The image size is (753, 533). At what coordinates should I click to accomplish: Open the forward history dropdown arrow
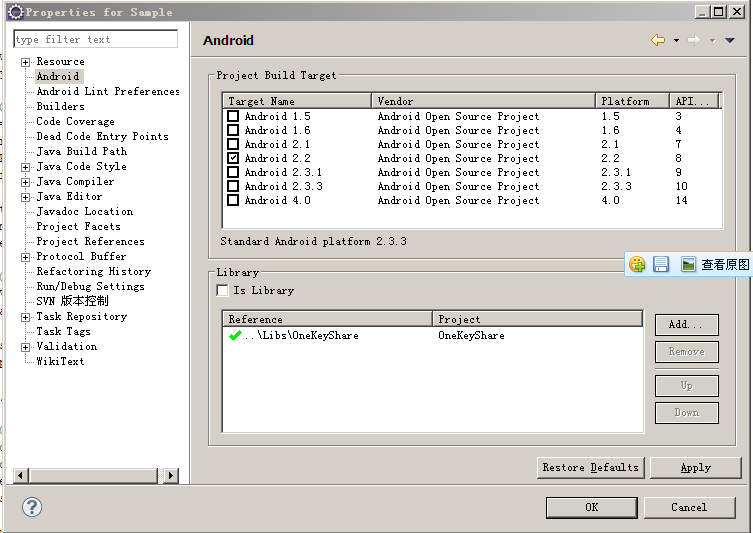713,41
